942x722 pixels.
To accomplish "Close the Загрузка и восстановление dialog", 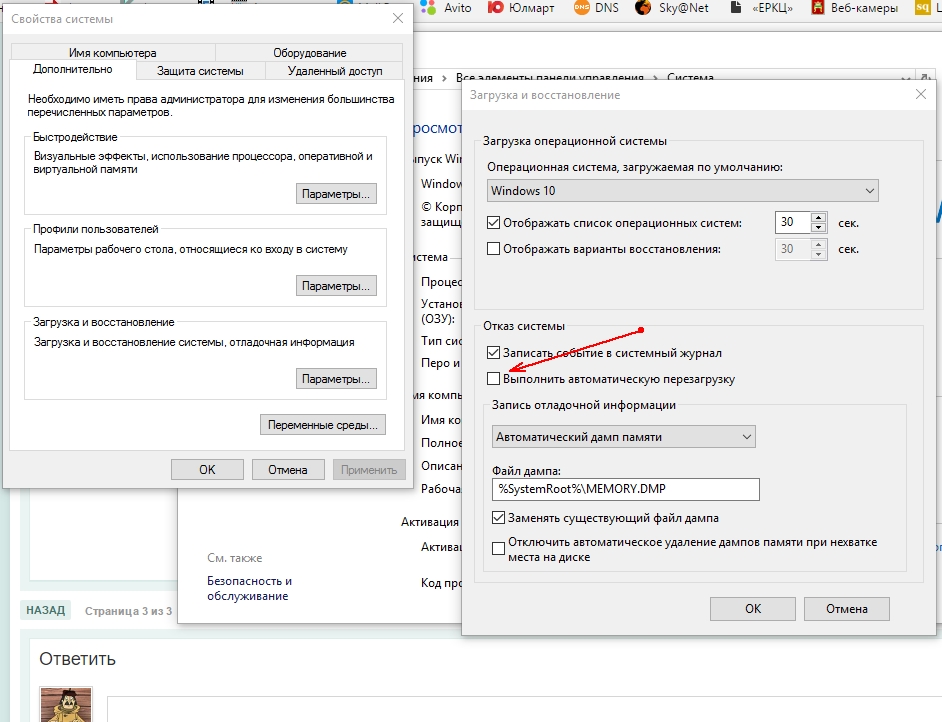I will [x=920, y=94].
